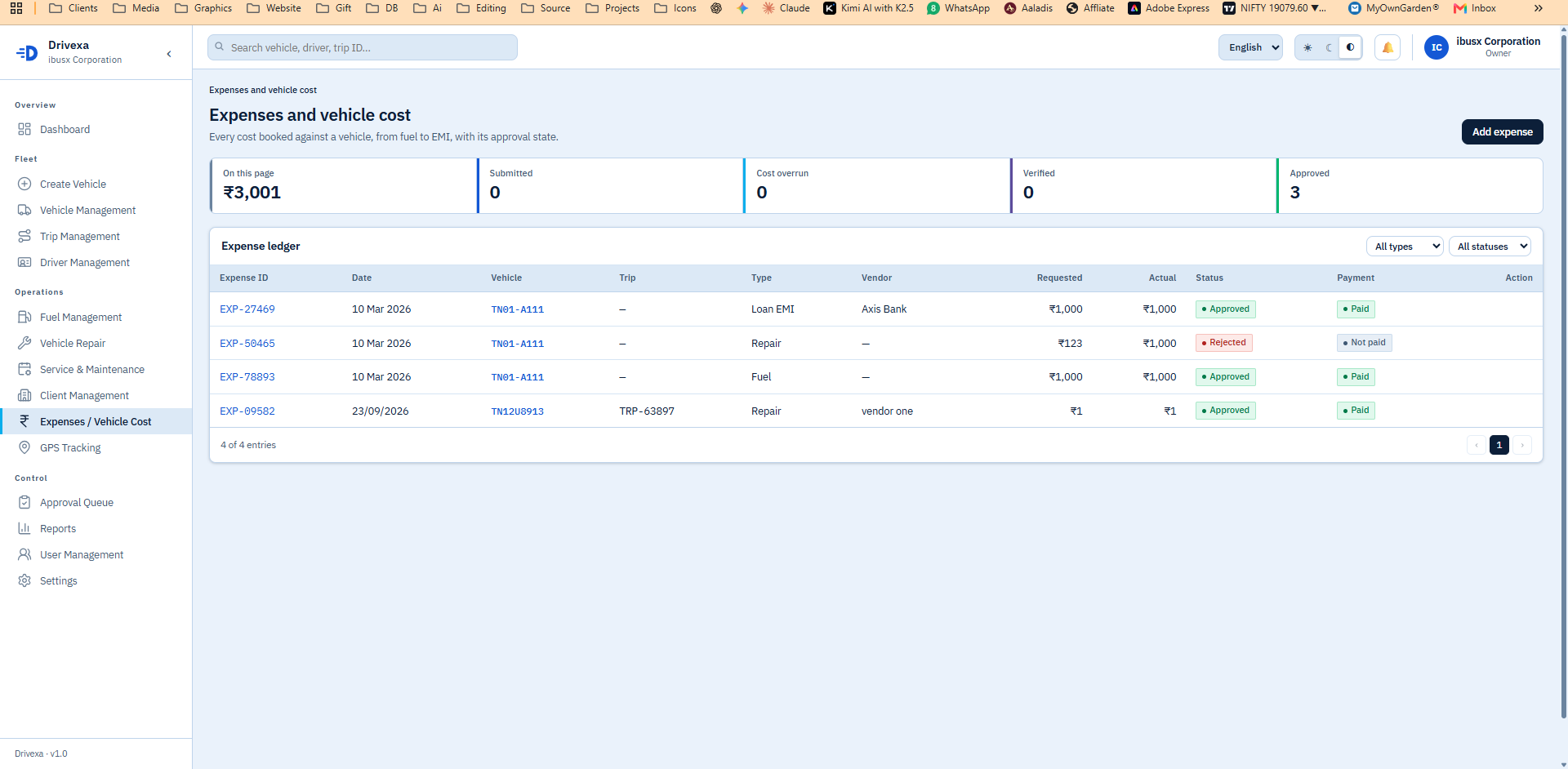Open the Vehicle Management truck icon
The height and width of the screenshot is (769, 1568).
click(x=24, y=210)
